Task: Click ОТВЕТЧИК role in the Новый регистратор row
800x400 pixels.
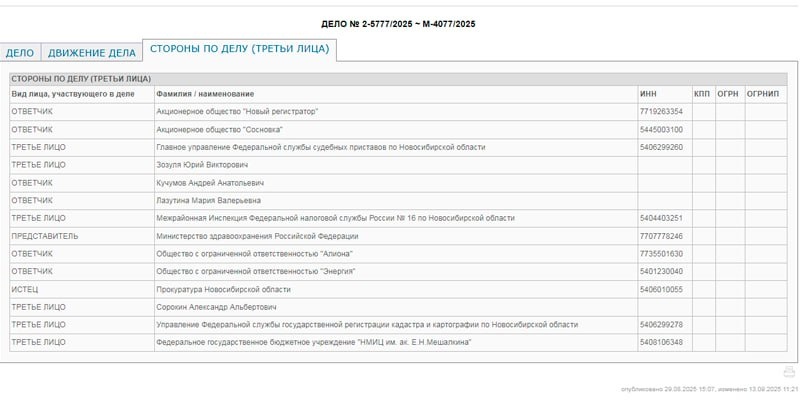Action: click(32, 112)
